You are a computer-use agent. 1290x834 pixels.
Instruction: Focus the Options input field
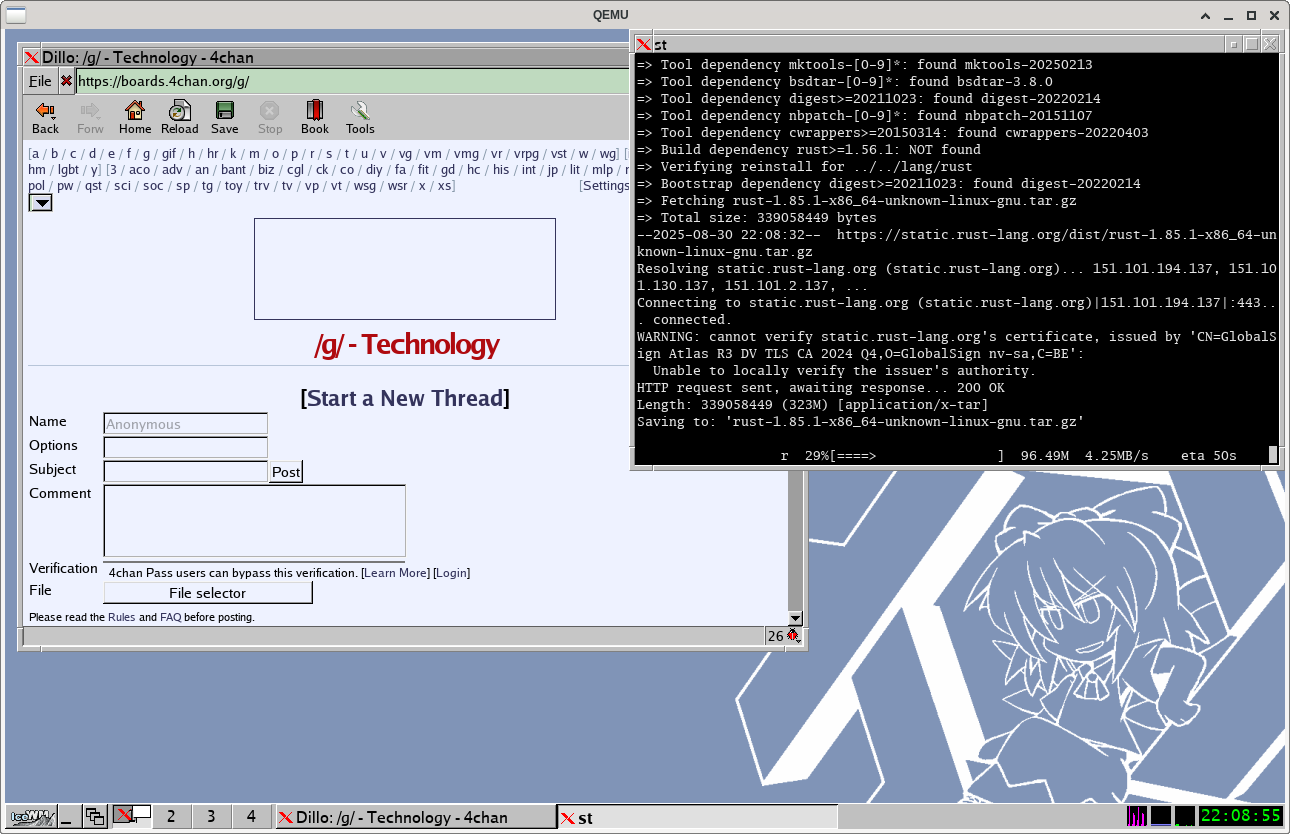click(x=186, y=447)
